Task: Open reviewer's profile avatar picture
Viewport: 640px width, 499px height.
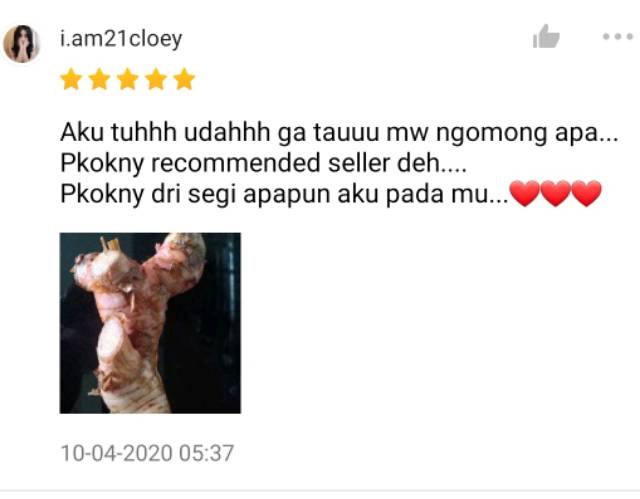Action: (x=22, y=43)
